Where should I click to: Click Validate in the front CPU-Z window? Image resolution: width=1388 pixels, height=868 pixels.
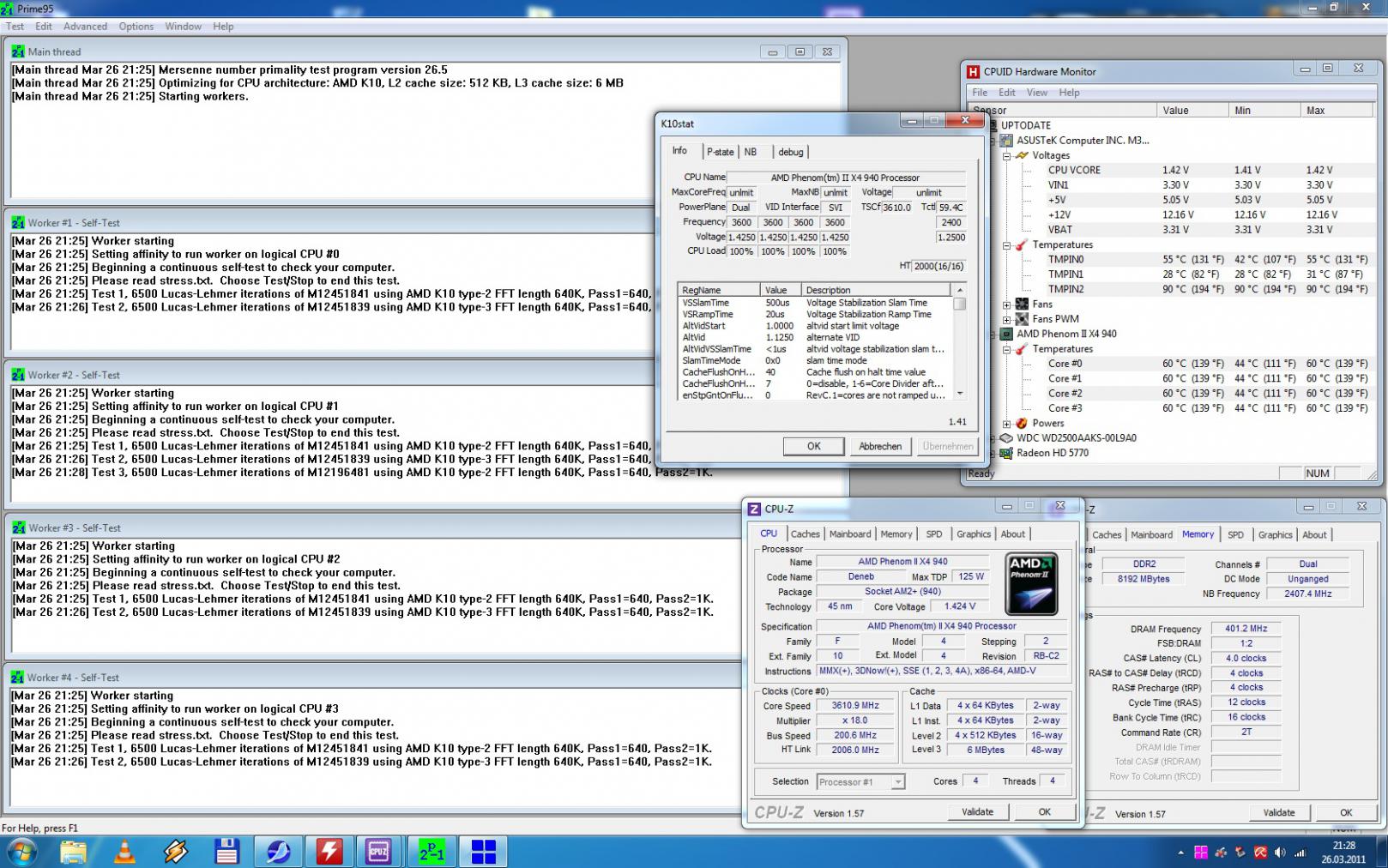[x=977, y=811]
